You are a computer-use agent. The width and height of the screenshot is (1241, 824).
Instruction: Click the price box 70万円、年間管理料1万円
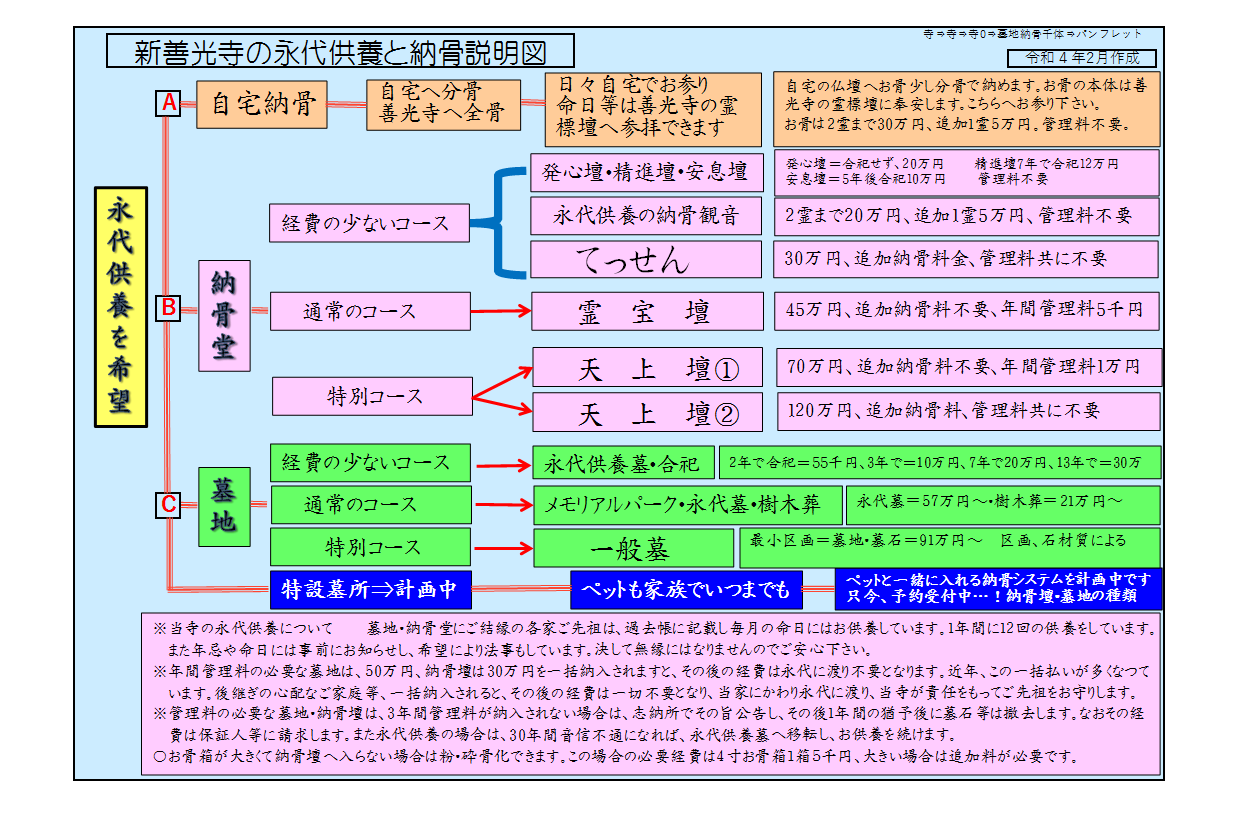970,367
